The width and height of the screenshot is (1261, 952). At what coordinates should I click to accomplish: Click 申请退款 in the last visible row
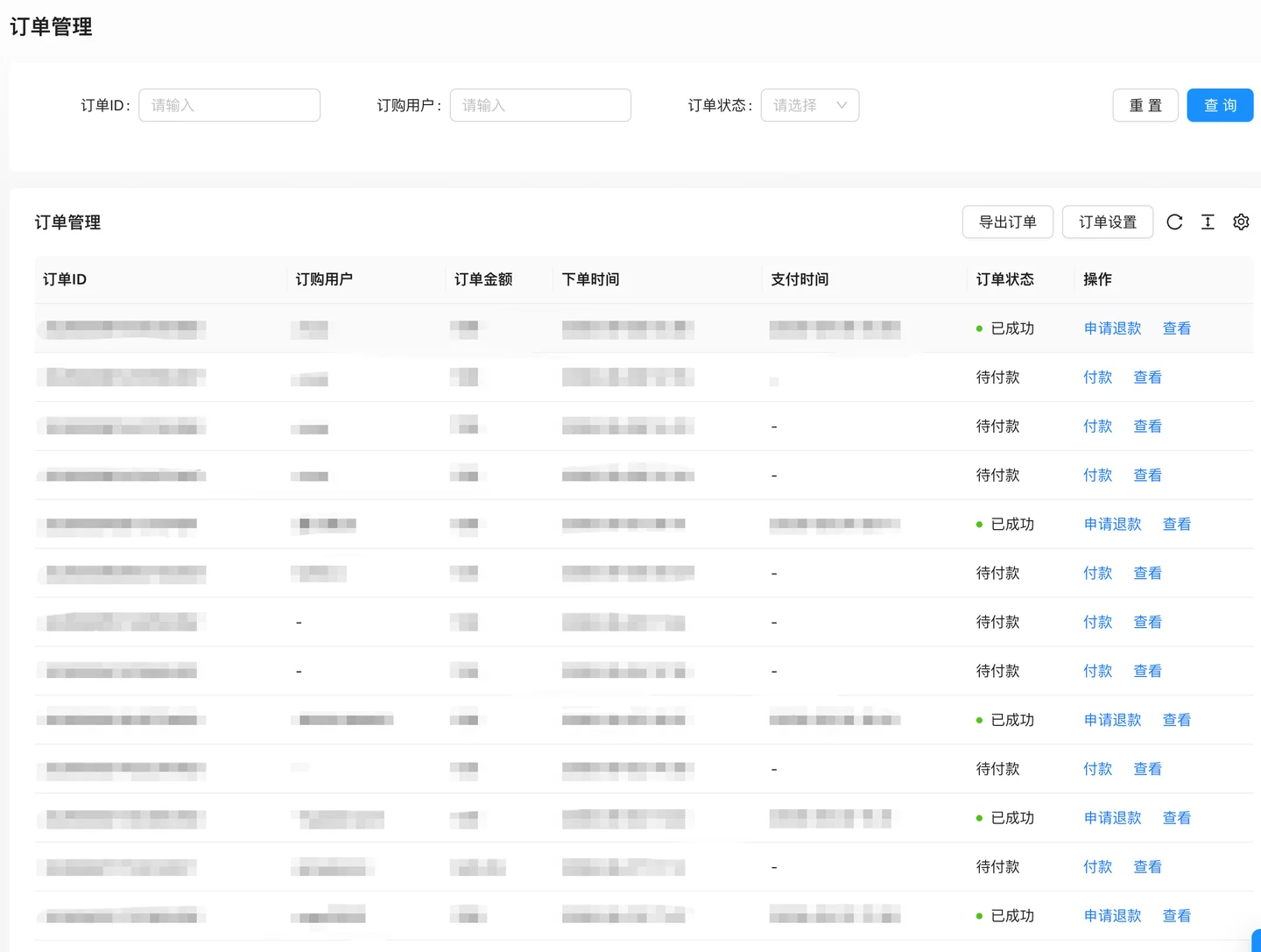tap(1113, 916)
